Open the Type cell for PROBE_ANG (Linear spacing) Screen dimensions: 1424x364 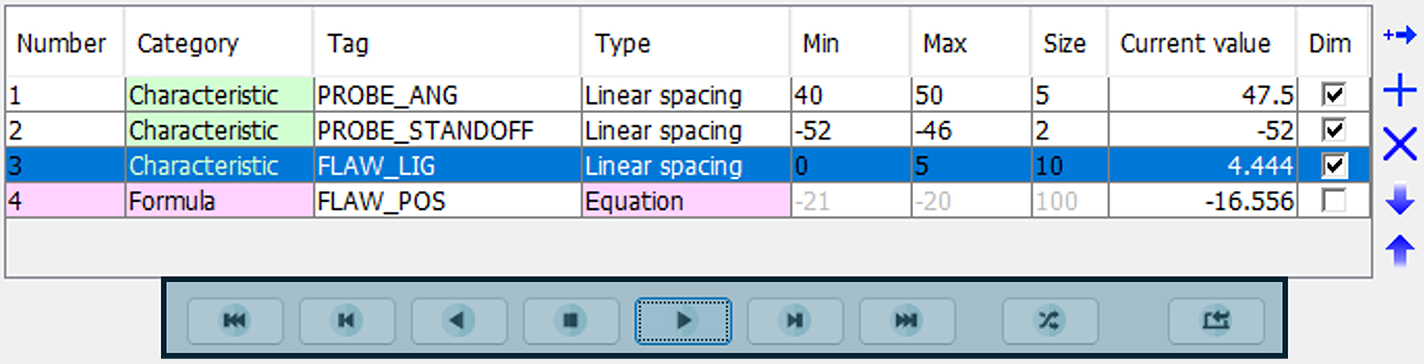point(685,95)
